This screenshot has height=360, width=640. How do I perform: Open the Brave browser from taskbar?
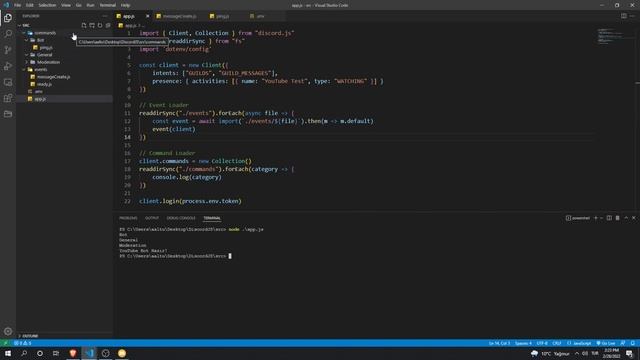point(73,353)
